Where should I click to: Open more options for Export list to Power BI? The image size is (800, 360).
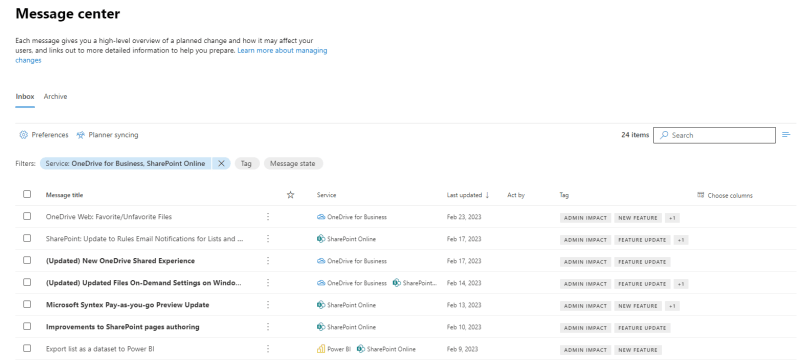click(x=268, y=349)
